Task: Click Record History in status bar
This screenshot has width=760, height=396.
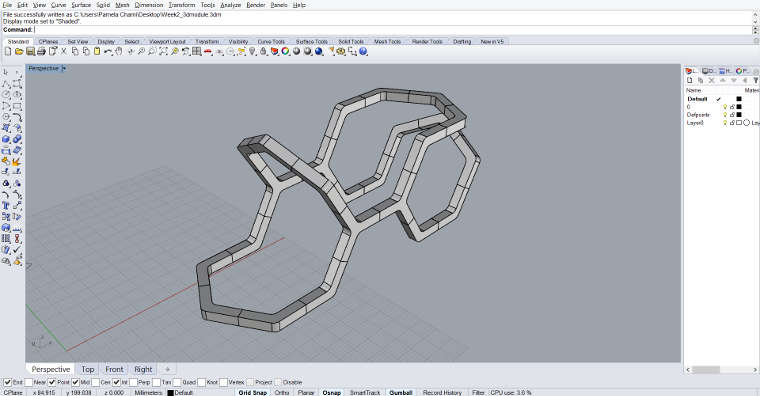Action: 442,393
